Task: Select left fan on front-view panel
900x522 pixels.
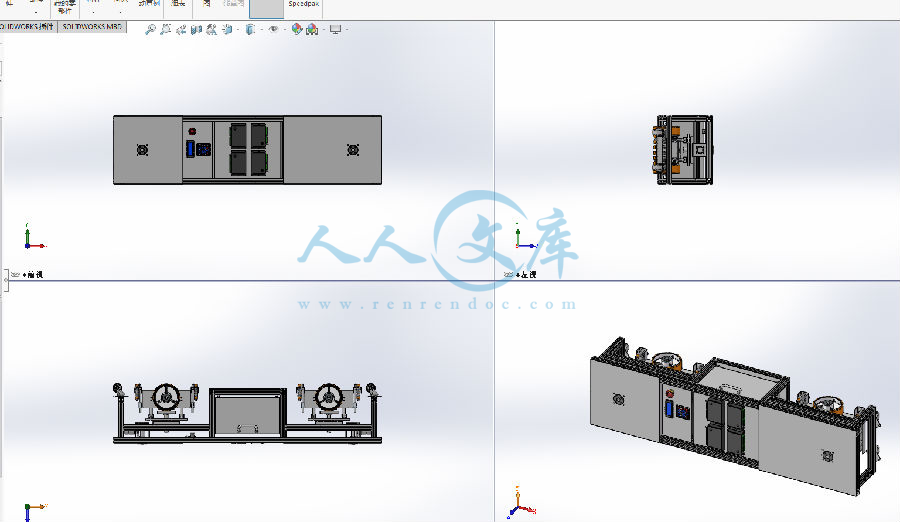Action: (x=142, y=150)
